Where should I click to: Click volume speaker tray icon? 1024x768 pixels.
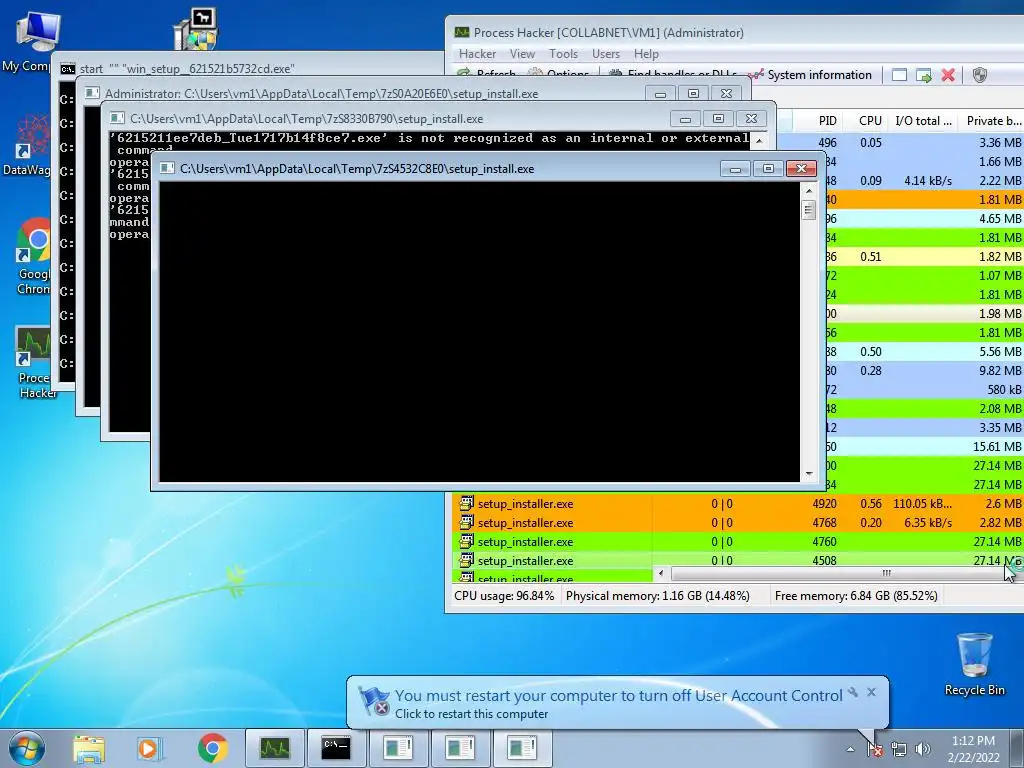(x=923, y=749)
